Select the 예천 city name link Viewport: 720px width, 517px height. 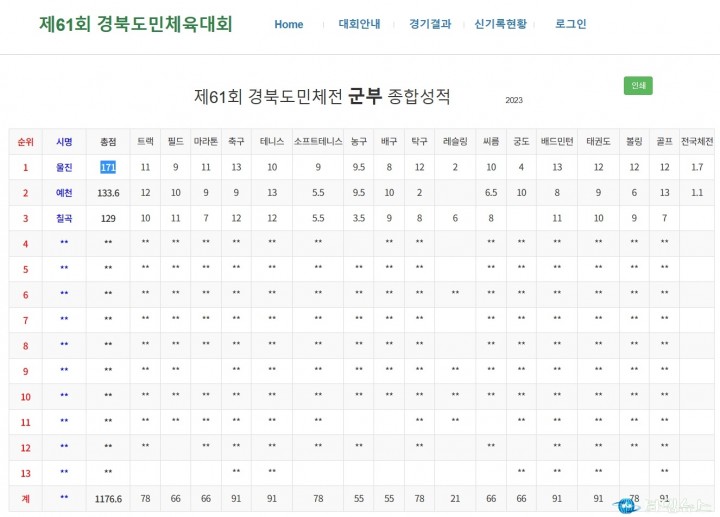64,192
